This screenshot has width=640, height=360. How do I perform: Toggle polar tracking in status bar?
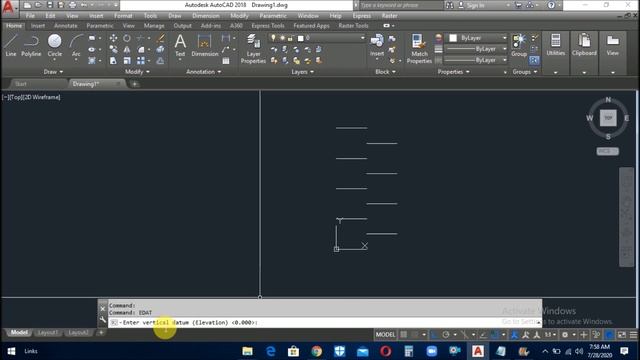(446, 335)
